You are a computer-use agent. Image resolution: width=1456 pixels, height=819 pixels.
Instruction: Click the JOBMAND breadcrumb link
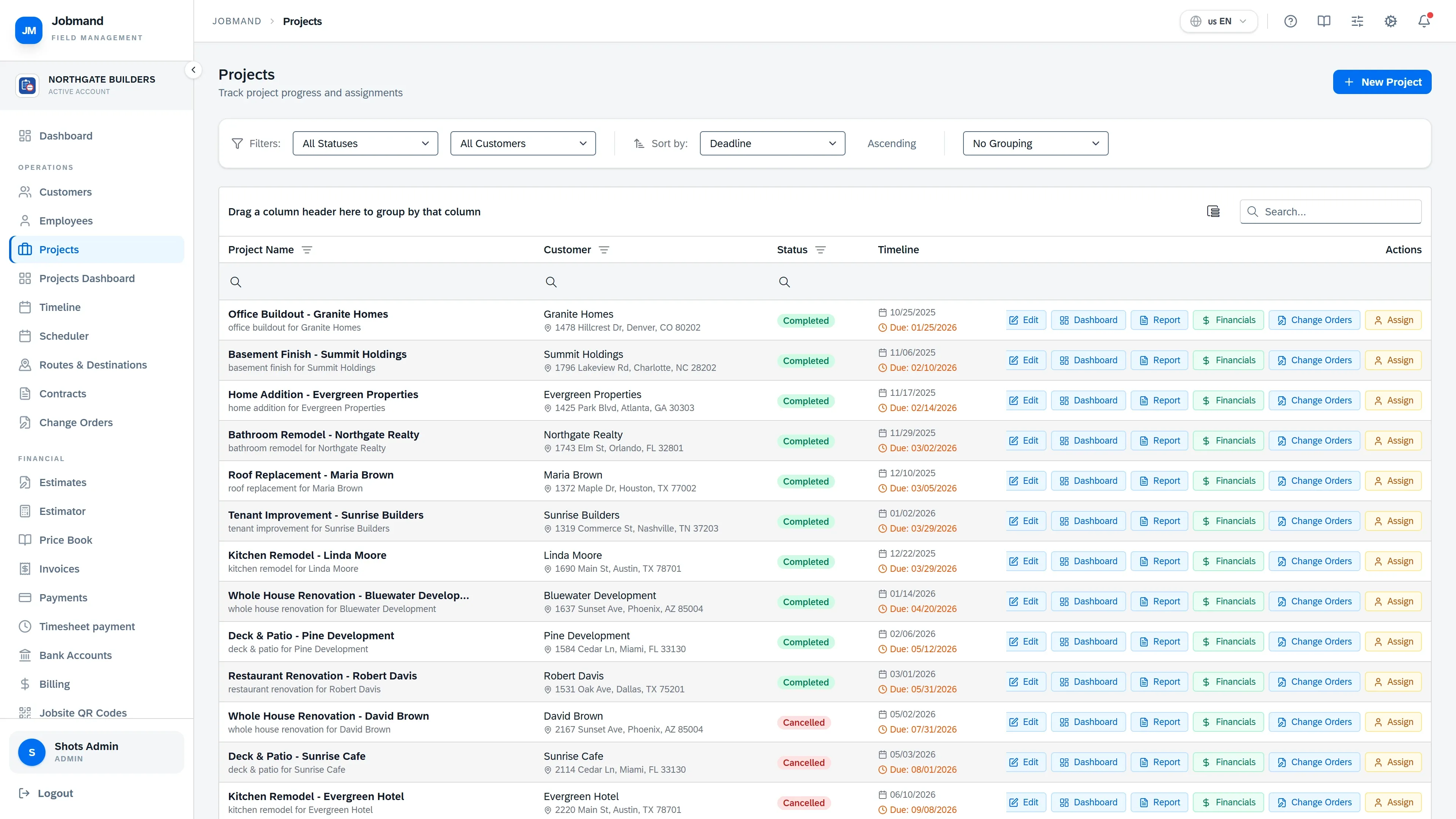click(237, 22)
